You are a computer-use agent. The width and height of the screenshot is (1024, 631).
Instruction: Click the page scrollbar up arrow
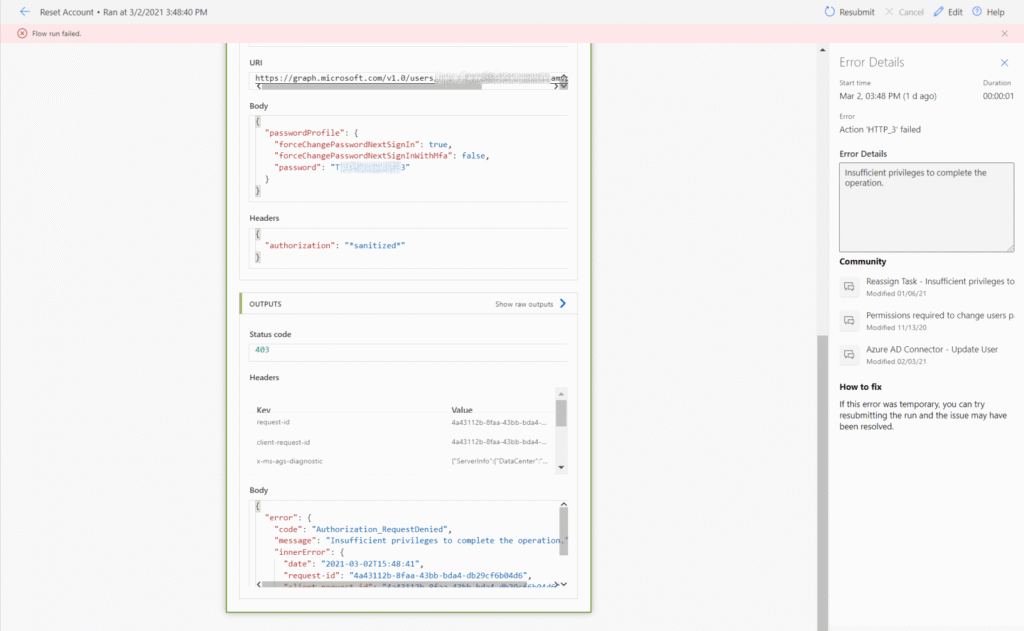(822, 50)
